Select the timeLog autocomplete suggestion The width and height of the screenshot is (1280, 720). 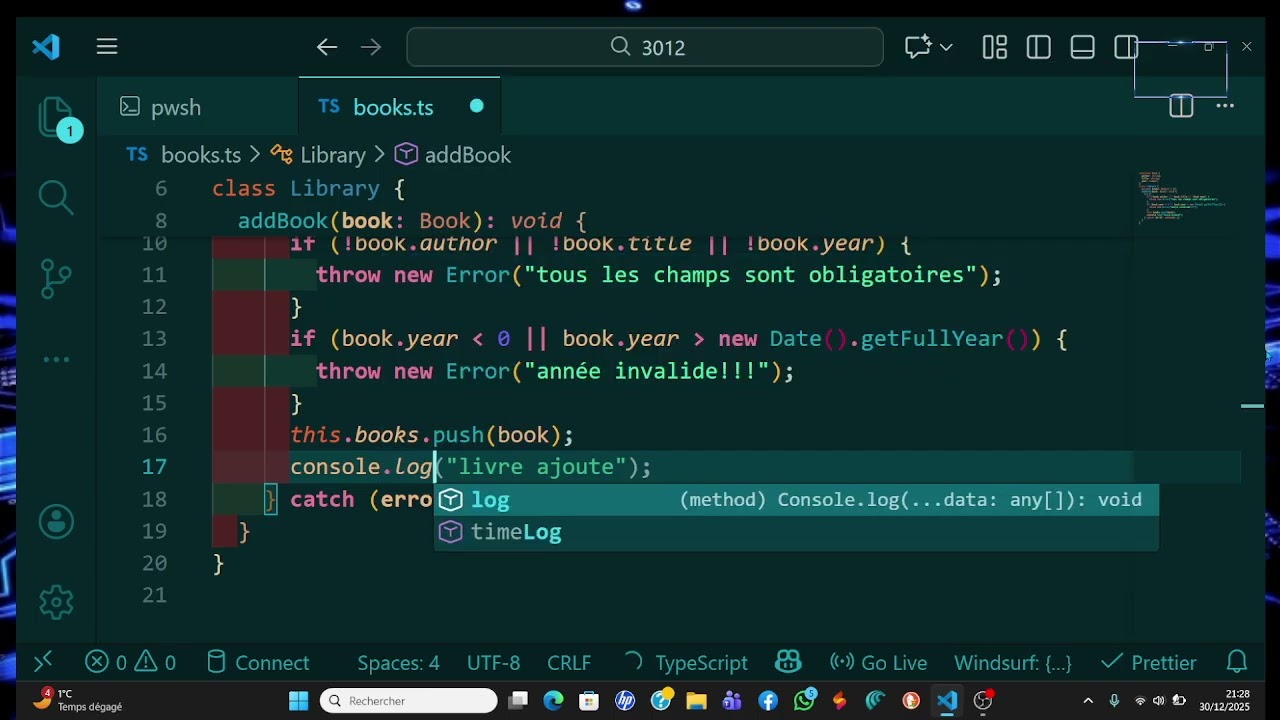pyautogui.click(x=796, y=531)
